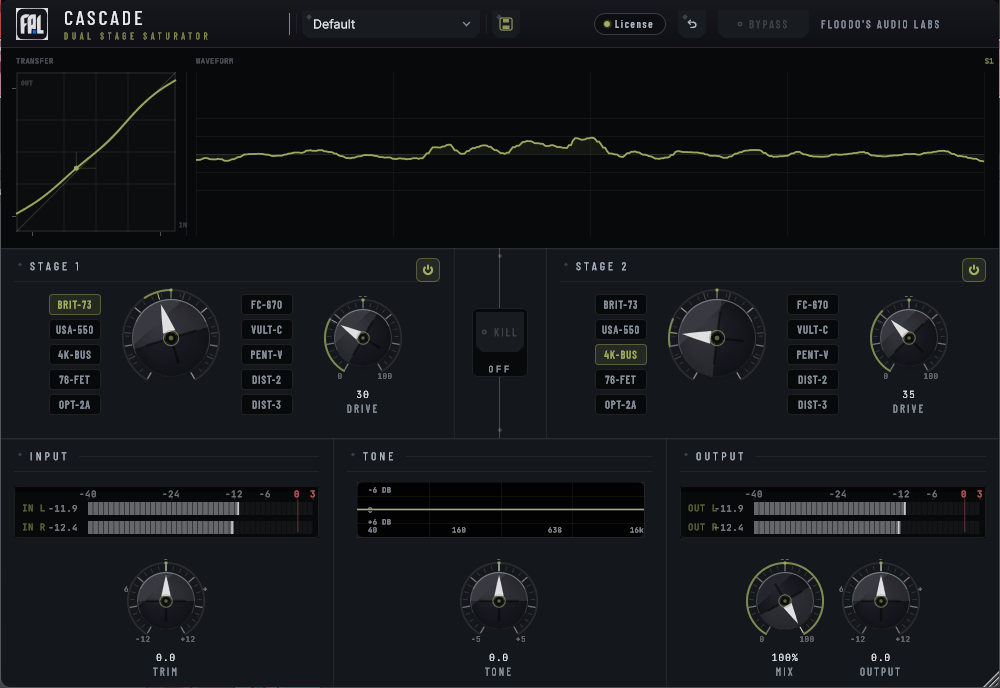
Task: Toggle Stage 1 power button
Action: [x=427, y=270]
